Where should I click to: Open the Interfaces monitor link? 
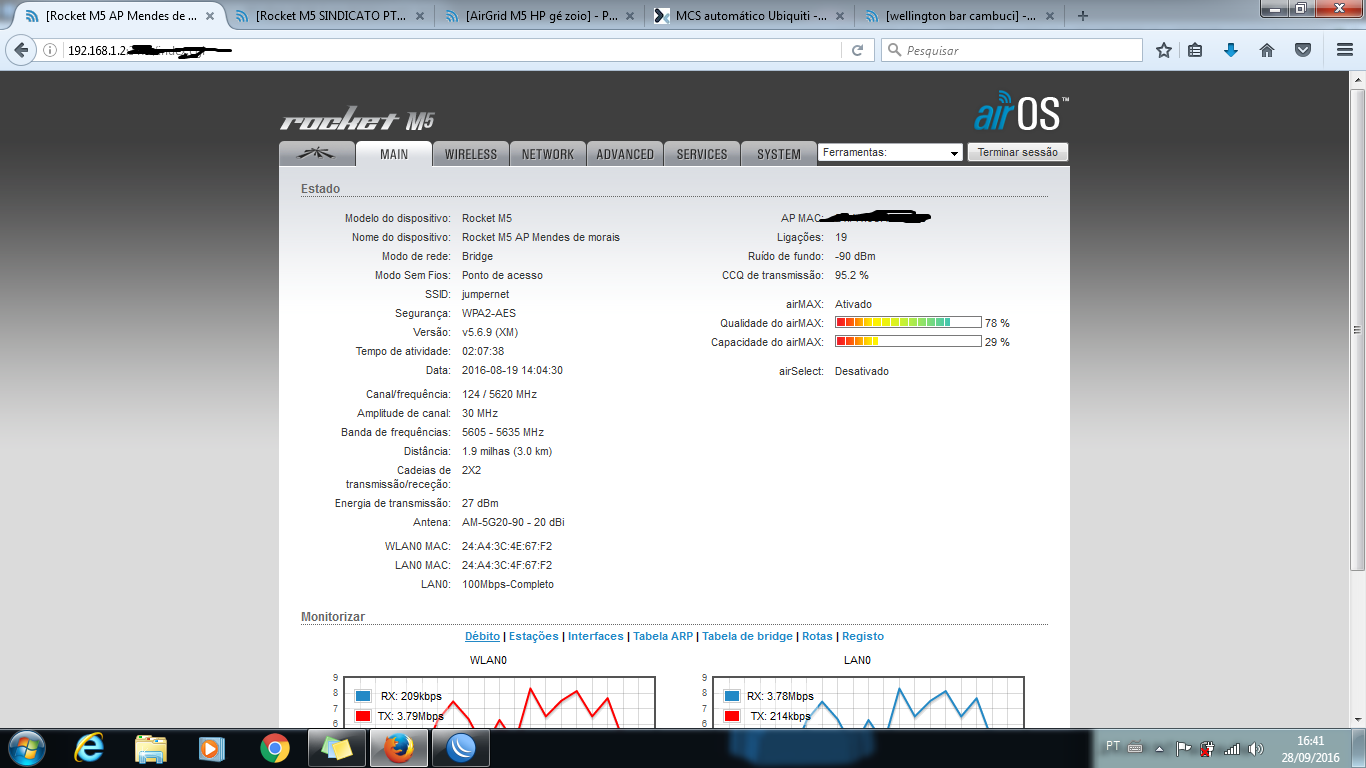[596, 636]
